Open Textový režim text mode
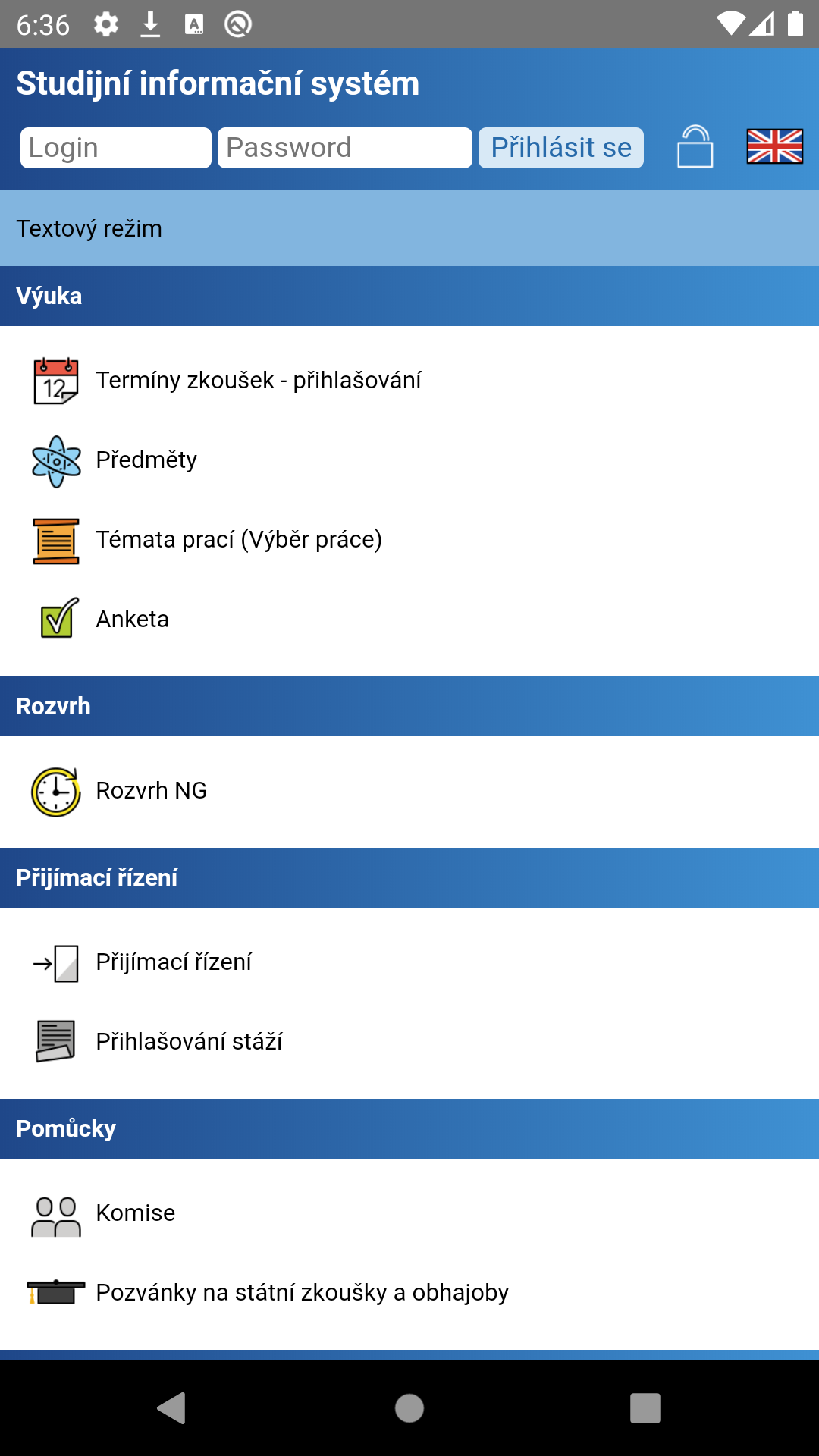This screenshot has height=1456, width=819. pos(89,228)
